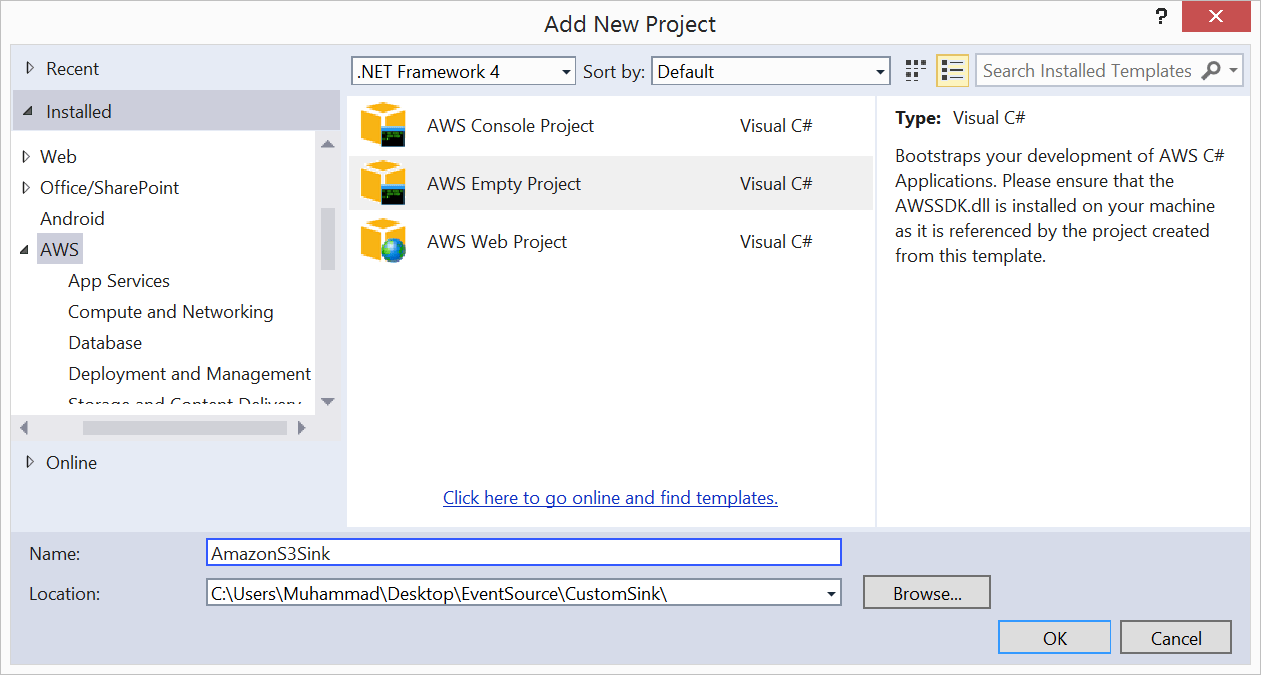The width and height of the screenshot is (1261, 675).
Task: Select the AWS Console Project template icon
Action: pos(383,126)
